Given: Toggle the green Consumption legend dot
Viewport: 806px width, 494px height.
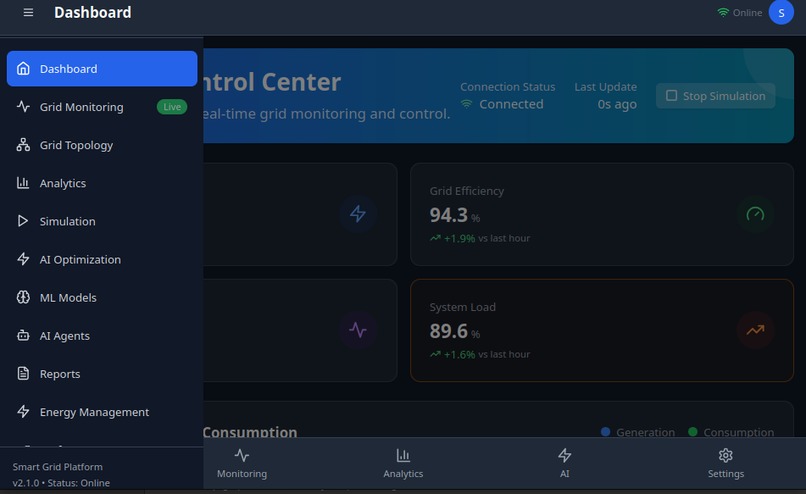Looking at the screenshot, I should [x=692, y=432].
